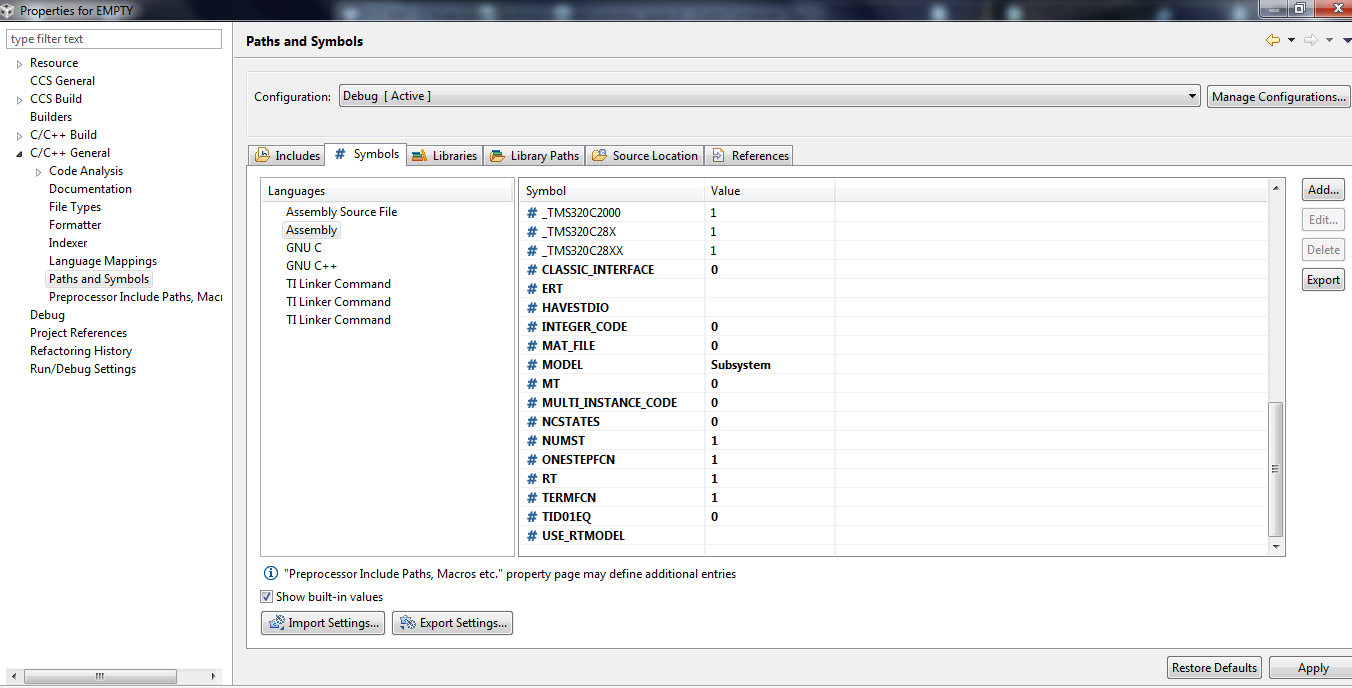
Task: Open File Types settings page
Action: point(75,207)
